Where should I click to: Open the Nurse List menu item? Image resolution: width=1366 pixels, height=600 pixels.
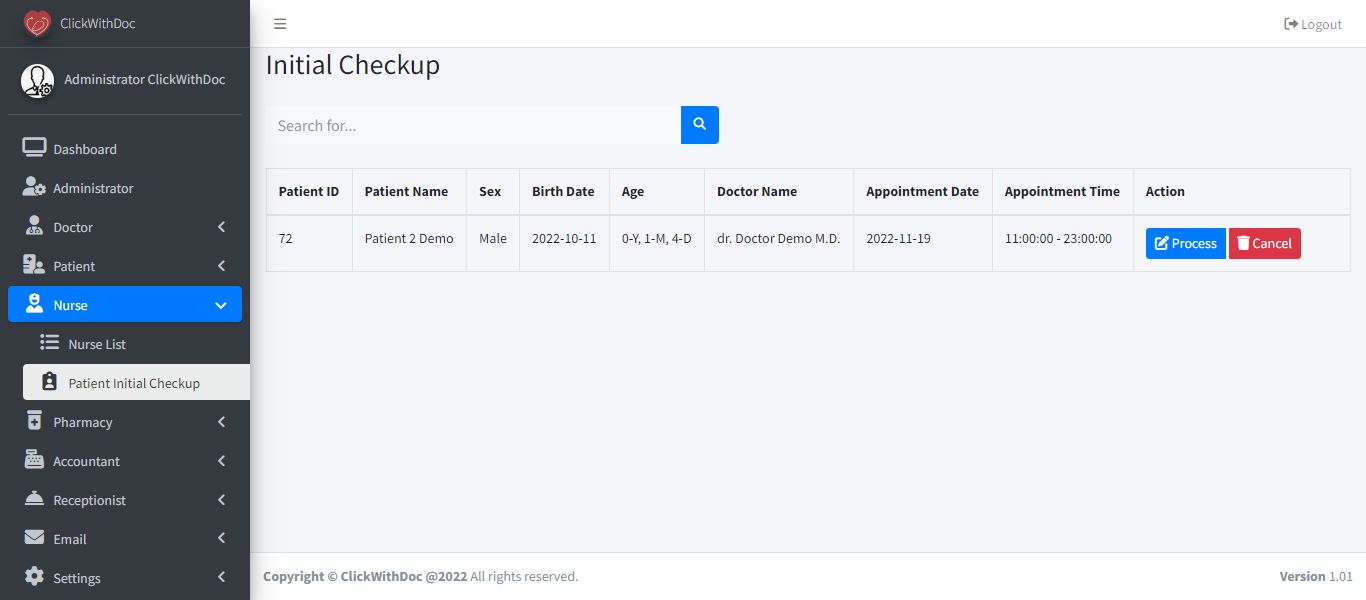[97, 344]
